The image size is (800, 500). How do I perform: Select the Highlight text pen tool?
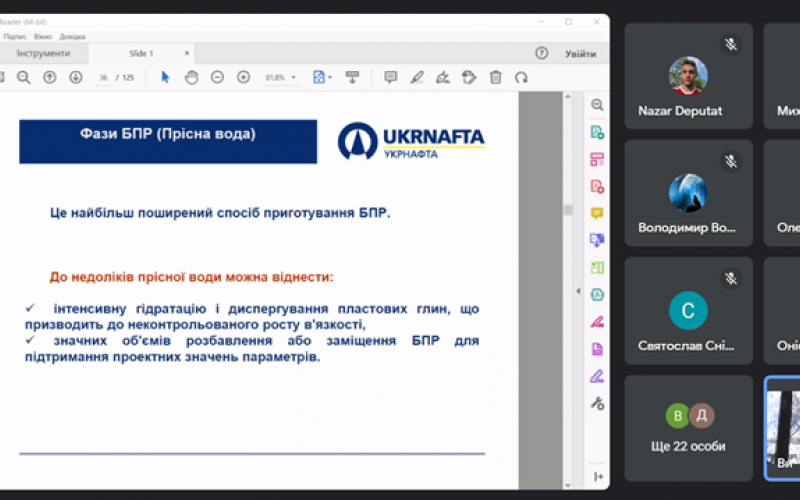click(x=417, y=78)
